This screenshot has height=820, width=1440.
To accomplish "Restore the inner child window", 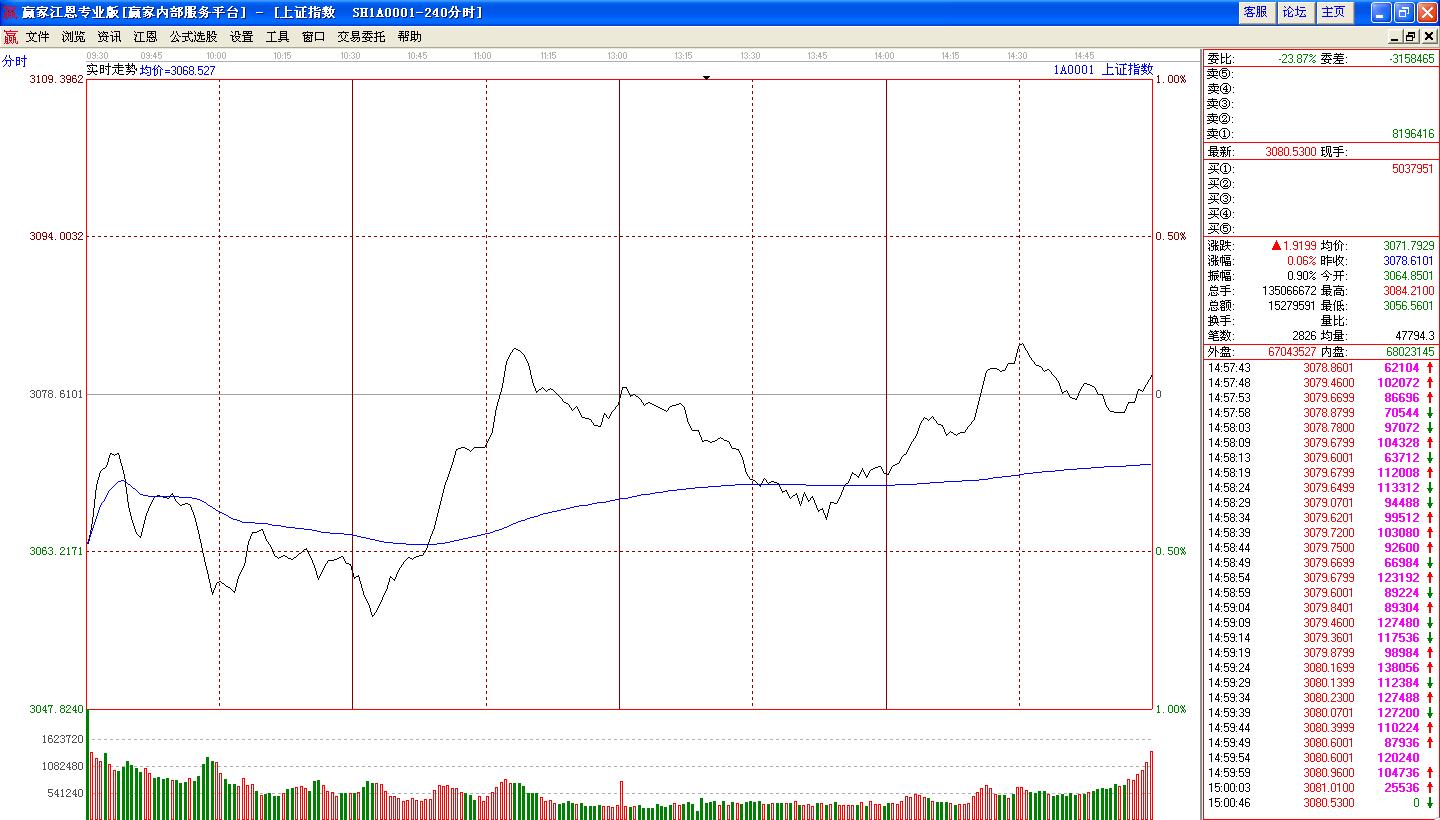I will (x=1411, y=37).
